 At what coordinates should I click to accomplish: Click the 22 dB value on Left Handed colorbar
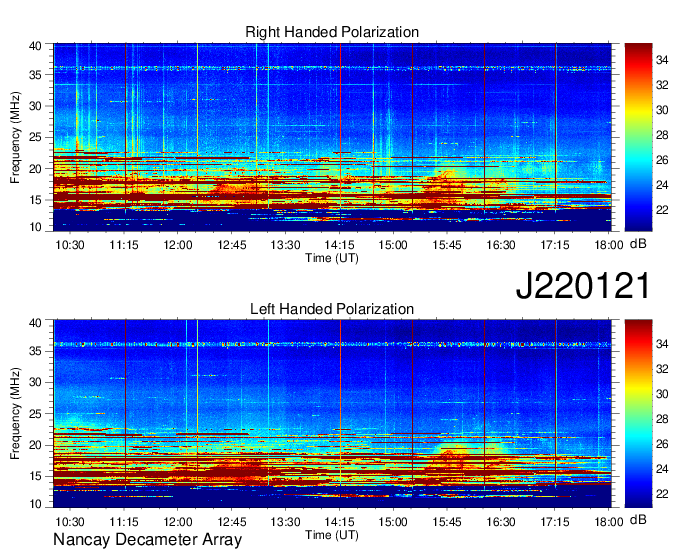pyautogui.click(x=662, y=494)
